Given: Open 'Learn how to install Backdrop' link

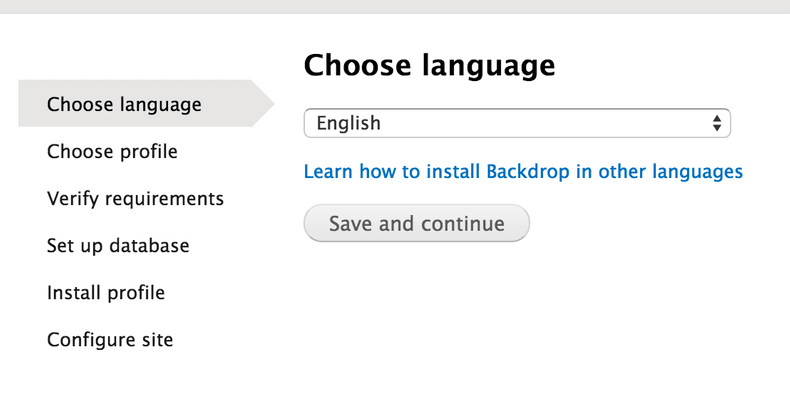Looking at the screenshot, I should [x=523, y=171].
